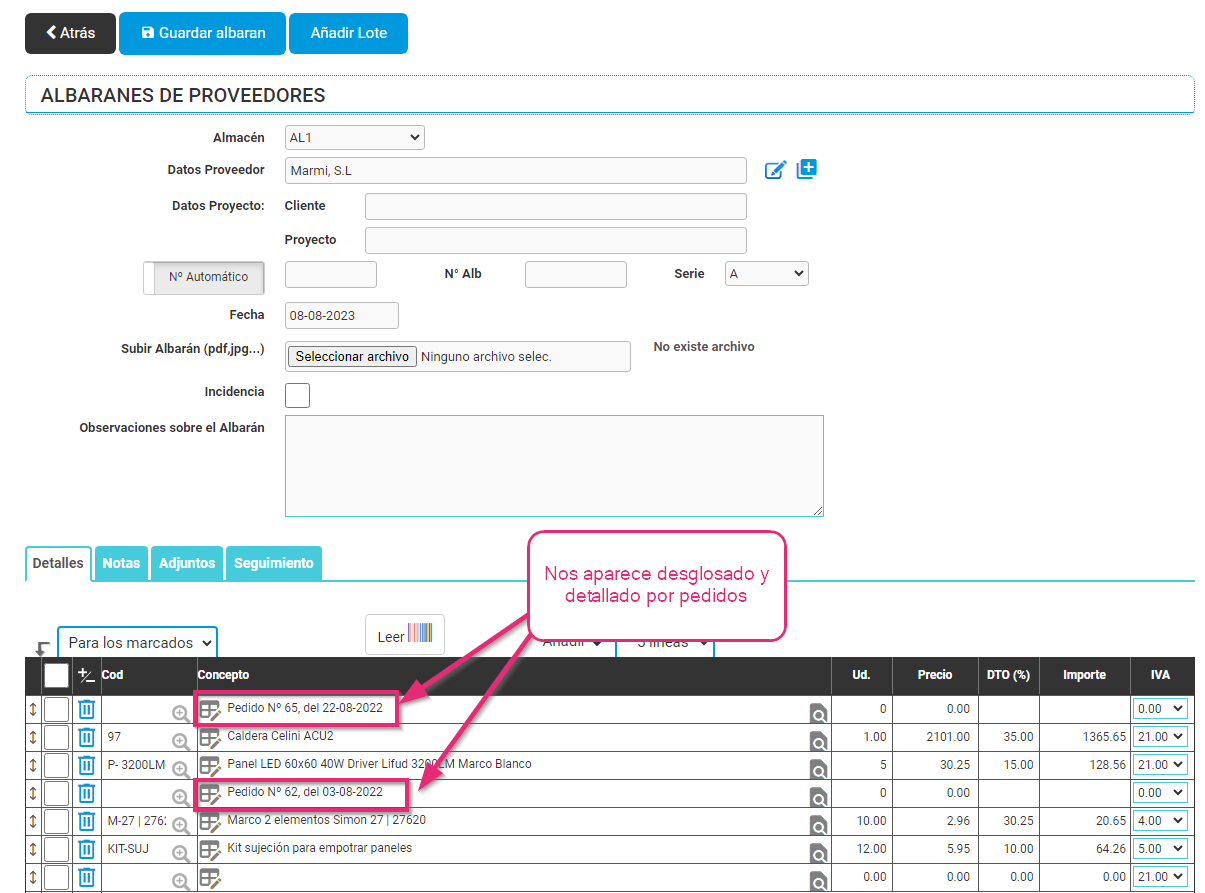Click the edit supplier pencil icon
Viewport: 1205px width, 893px height.
pyautogui.click(x=775, y=170)
